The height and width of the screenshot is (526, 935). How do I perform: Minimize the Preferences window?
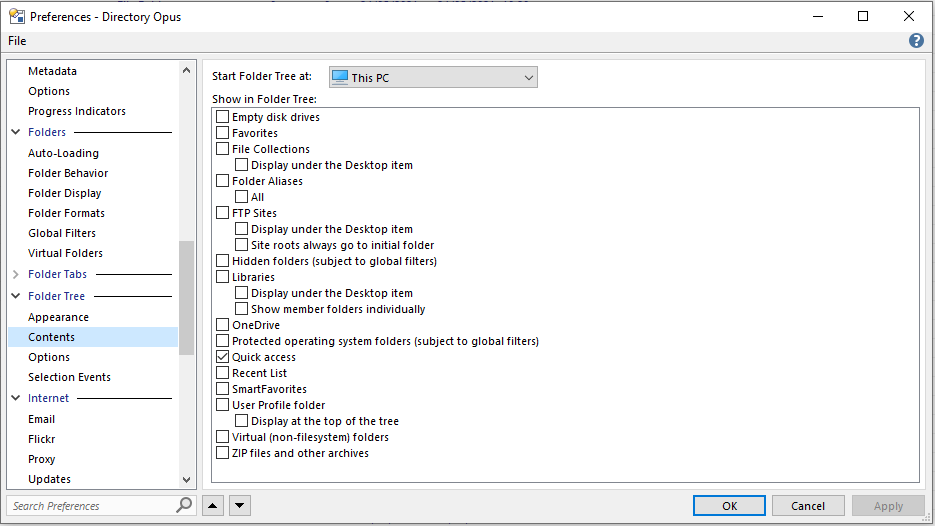818,16
